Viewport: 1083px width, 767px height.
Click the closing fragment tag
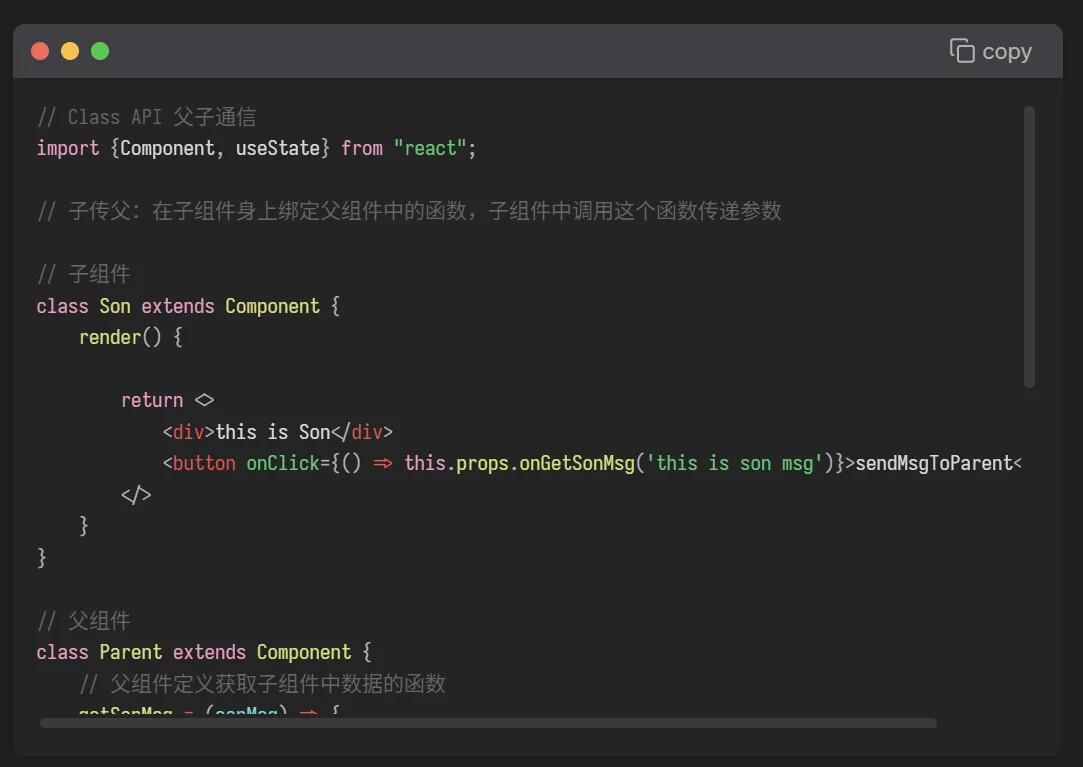136,495
